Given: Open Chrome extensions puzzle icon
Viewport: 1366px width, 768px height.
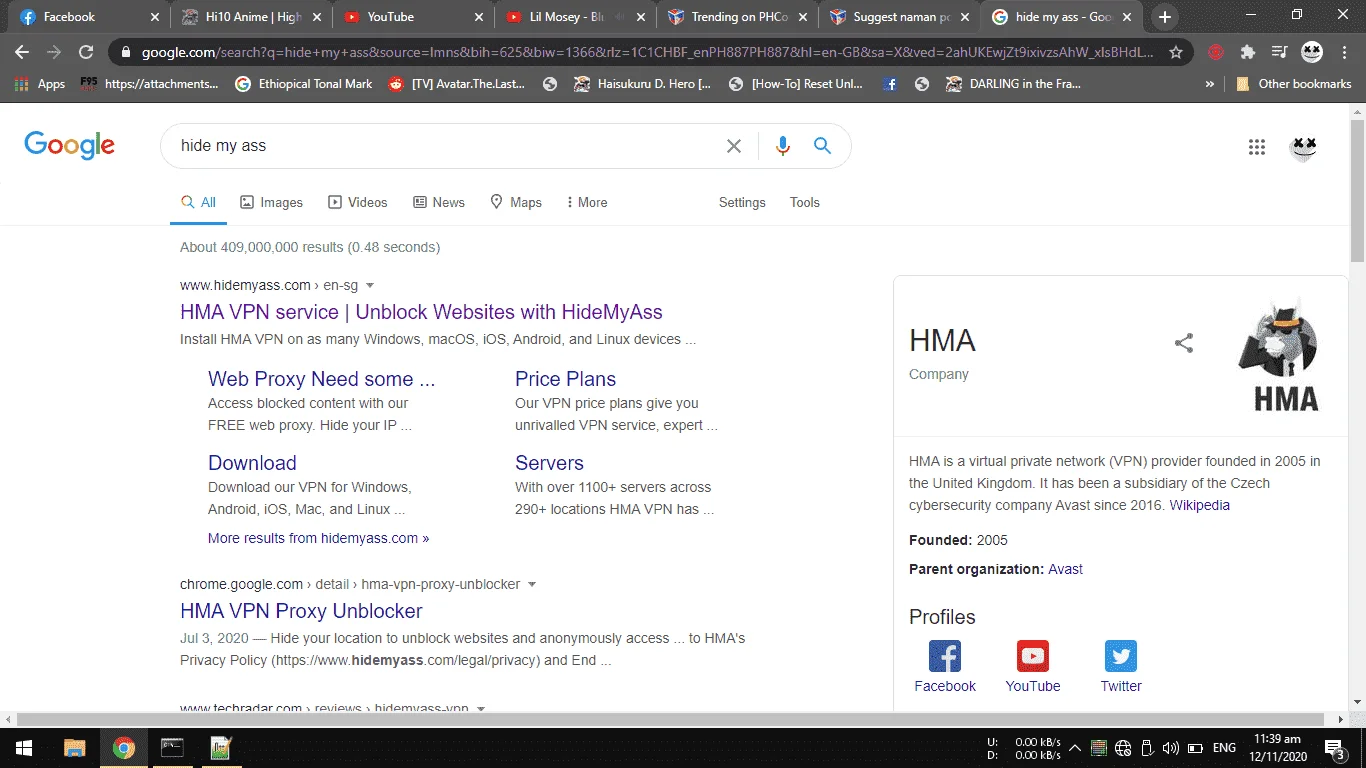Looking at the screenshot, I should (1248, 52).
